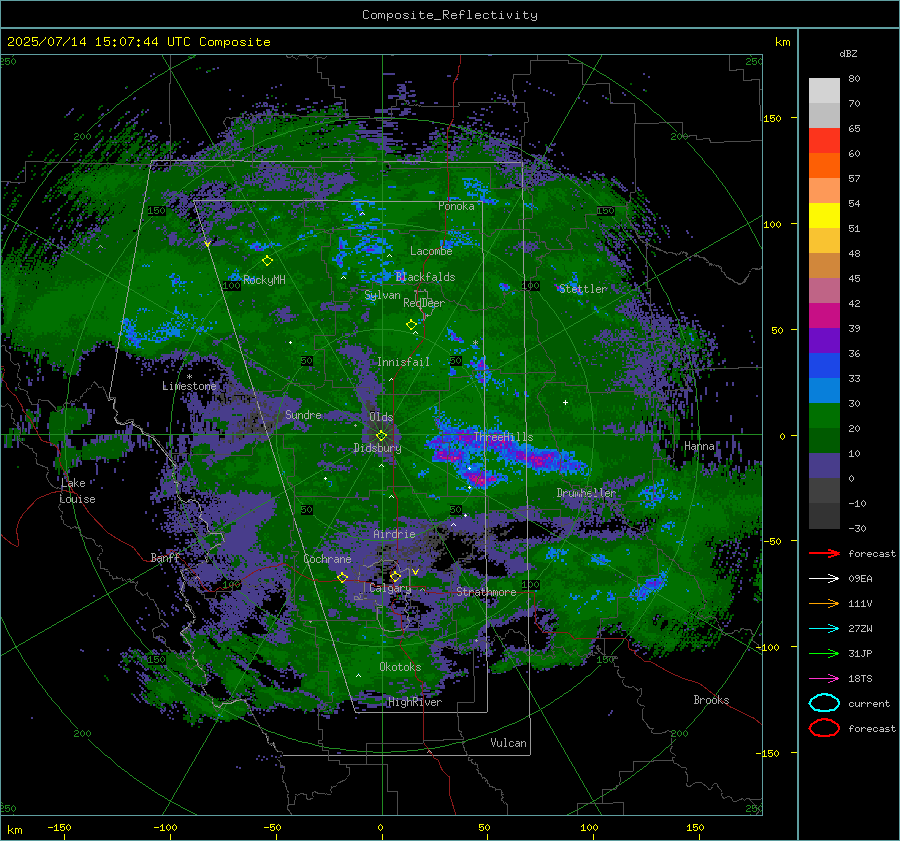Click the Sylvan label on map
Viewport: 900px width, 841px height.
pos(382,295)
